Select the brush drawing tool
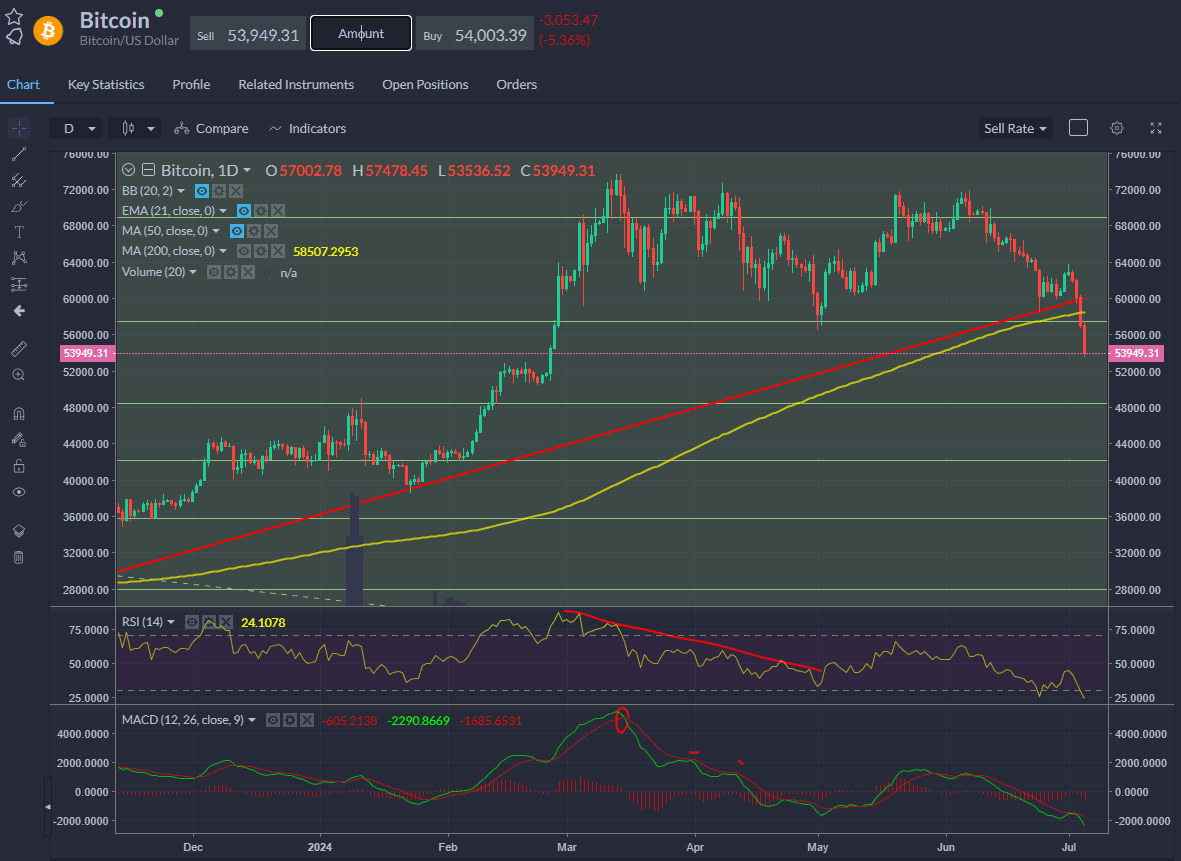The image size is (1181, 861). pos(19,206)
